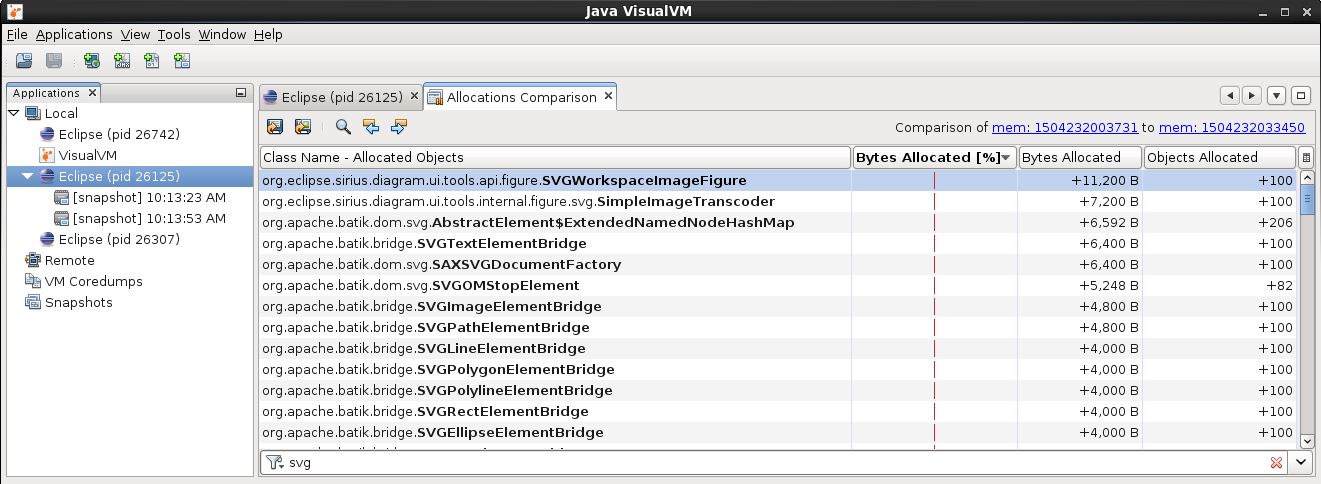
Task: Open filter options dropdown arrow
Action: tap(1300, 463)
